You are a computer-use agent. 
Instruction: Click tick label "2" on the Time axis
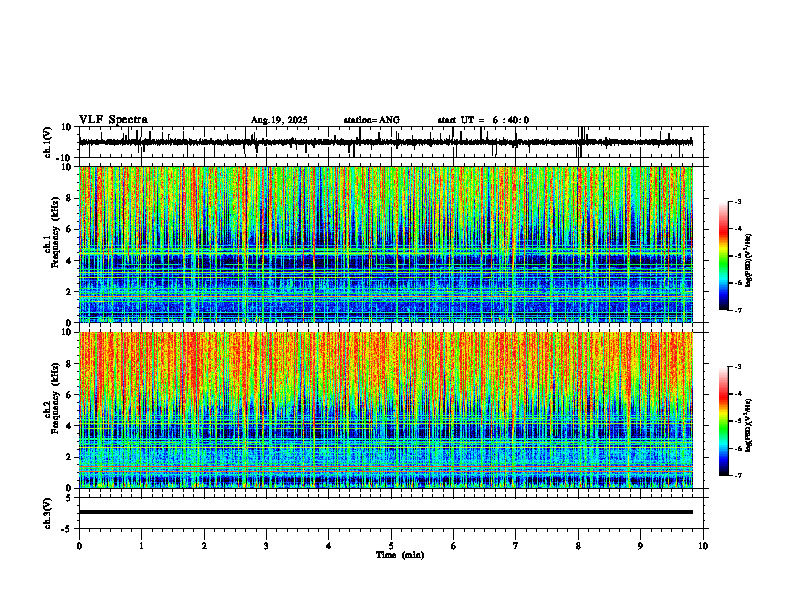[204, 546]
